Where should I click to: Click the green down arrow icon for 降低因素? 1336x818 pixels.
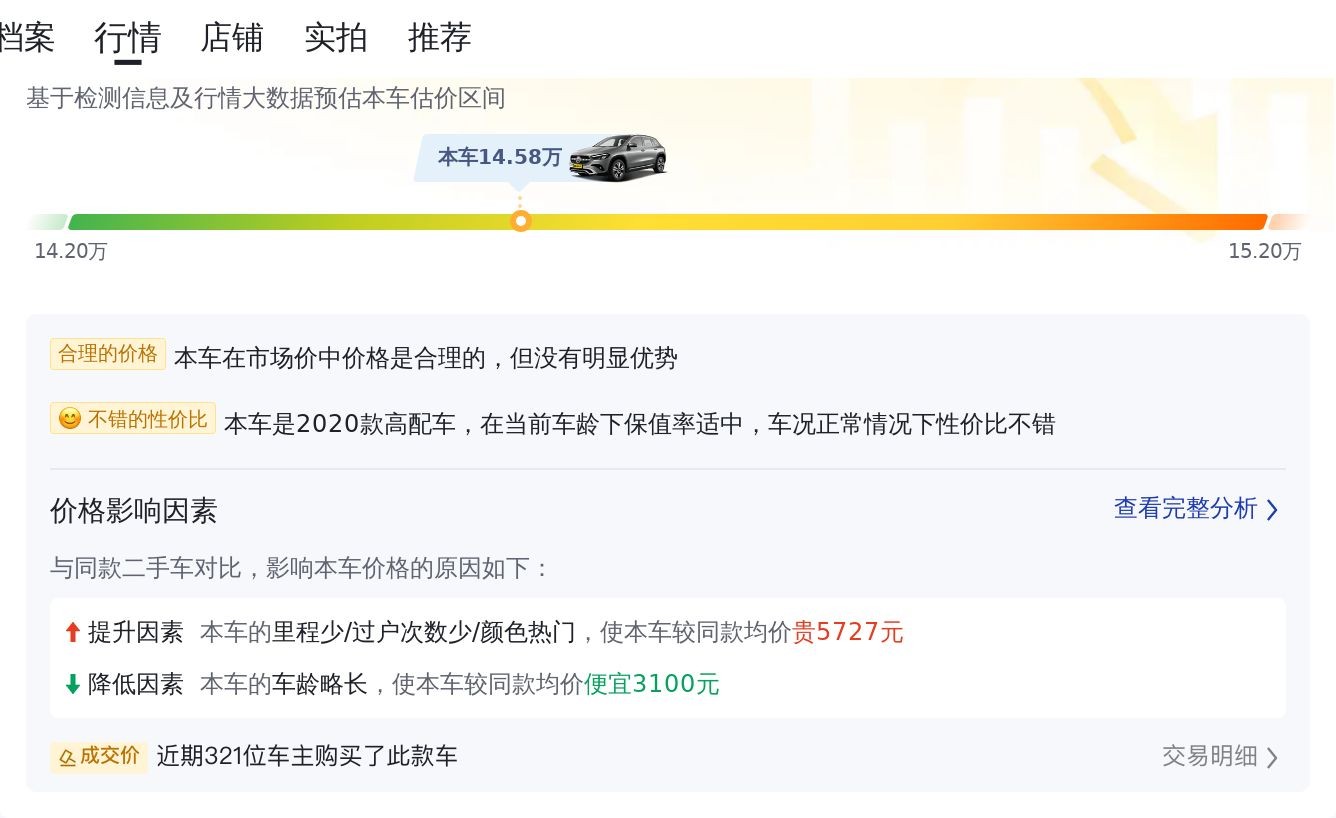coord(72,684)
